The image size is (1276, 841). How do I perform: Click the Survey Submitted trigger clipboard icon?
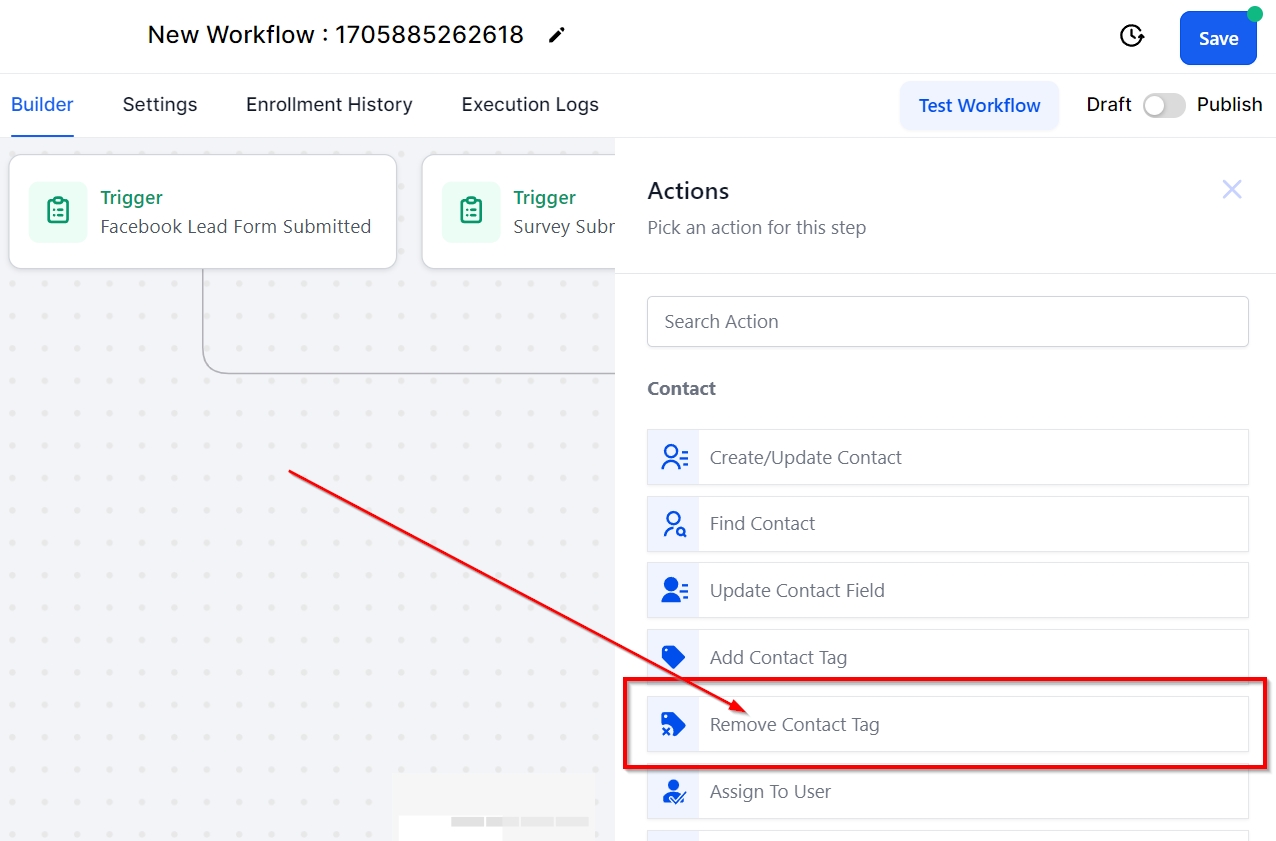pos(471,211)
